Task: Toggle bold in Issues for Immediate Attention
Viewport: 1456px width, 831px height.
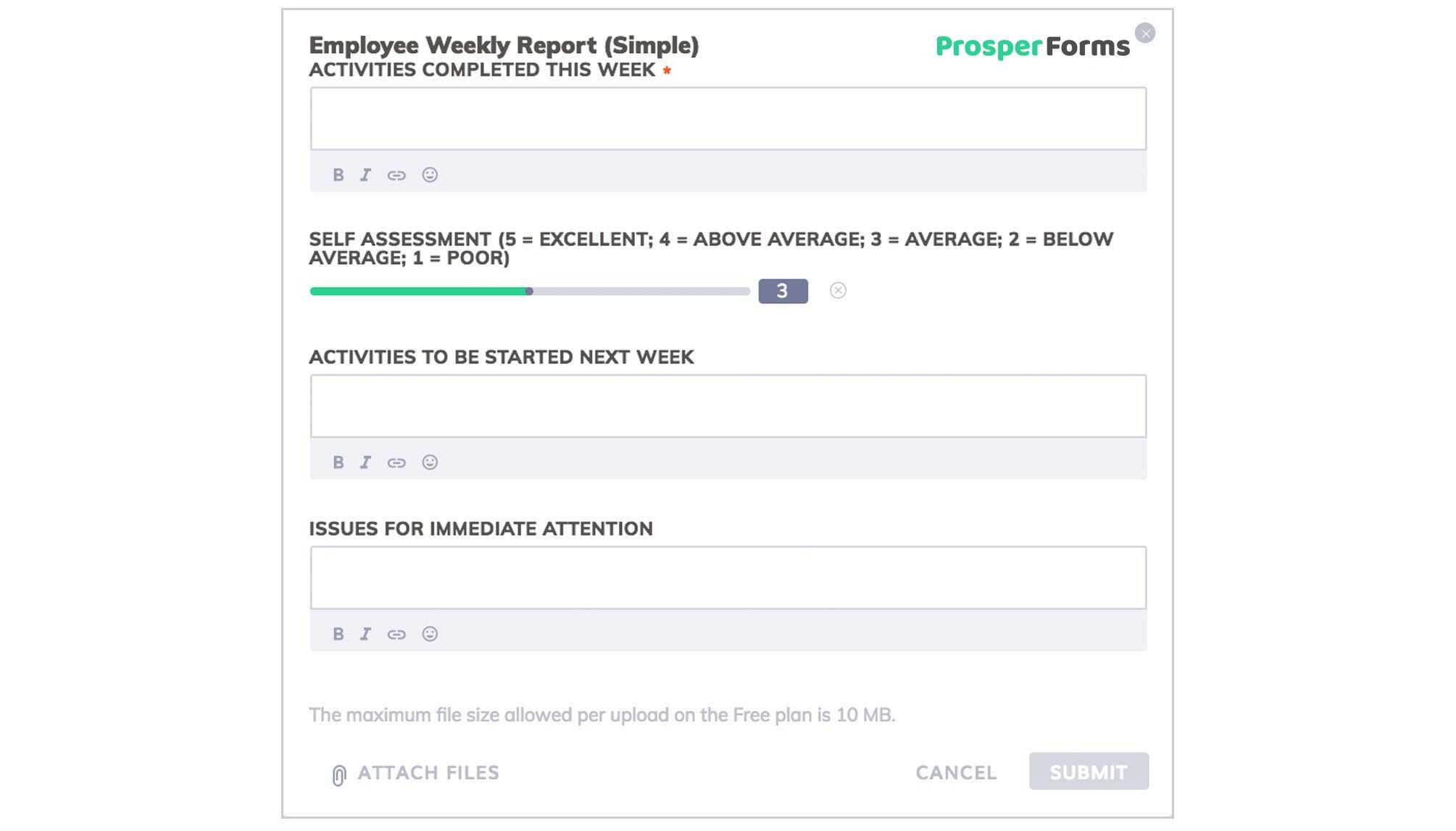Action: coord(338,633)
